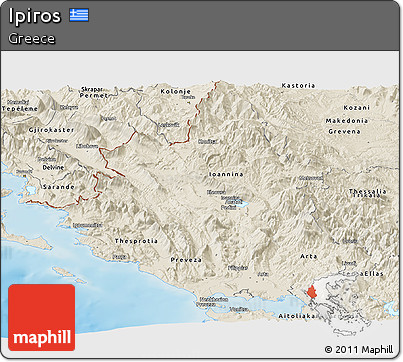Screen dimensions: 403x362
Task: Click the Preveza map label
Action: 186,260
